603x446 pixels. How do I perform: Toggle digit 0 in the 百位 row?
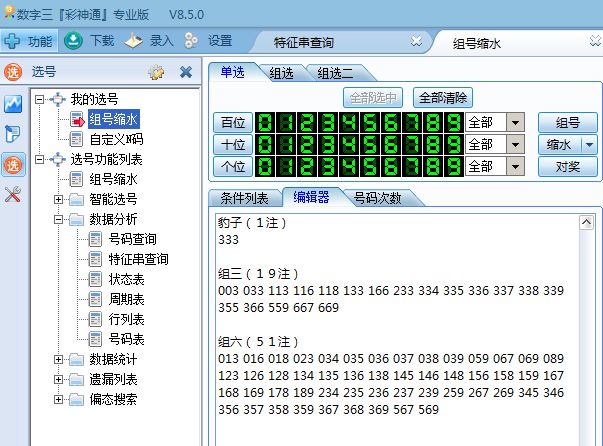pyautogui.click(x=265, y=123)
